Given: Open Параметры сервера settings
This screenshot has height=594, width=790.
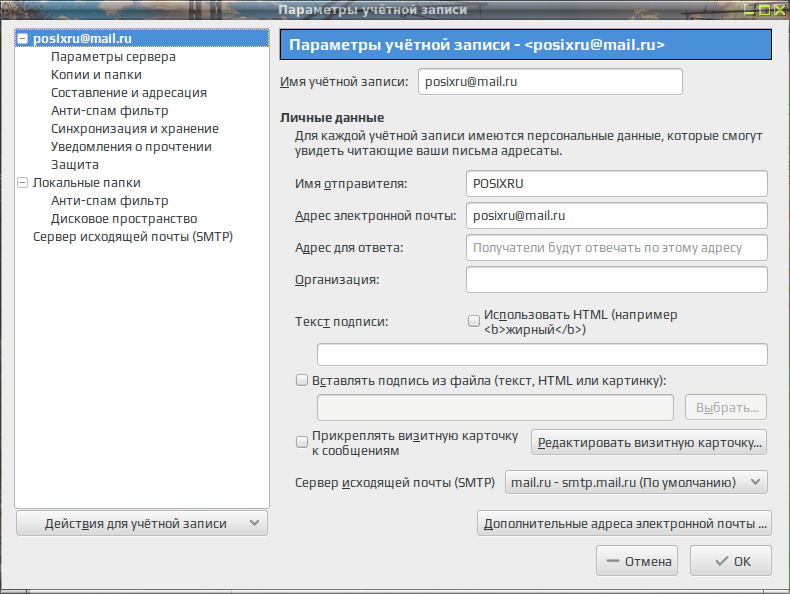Looking at the screenshot, I should point(113,57).
